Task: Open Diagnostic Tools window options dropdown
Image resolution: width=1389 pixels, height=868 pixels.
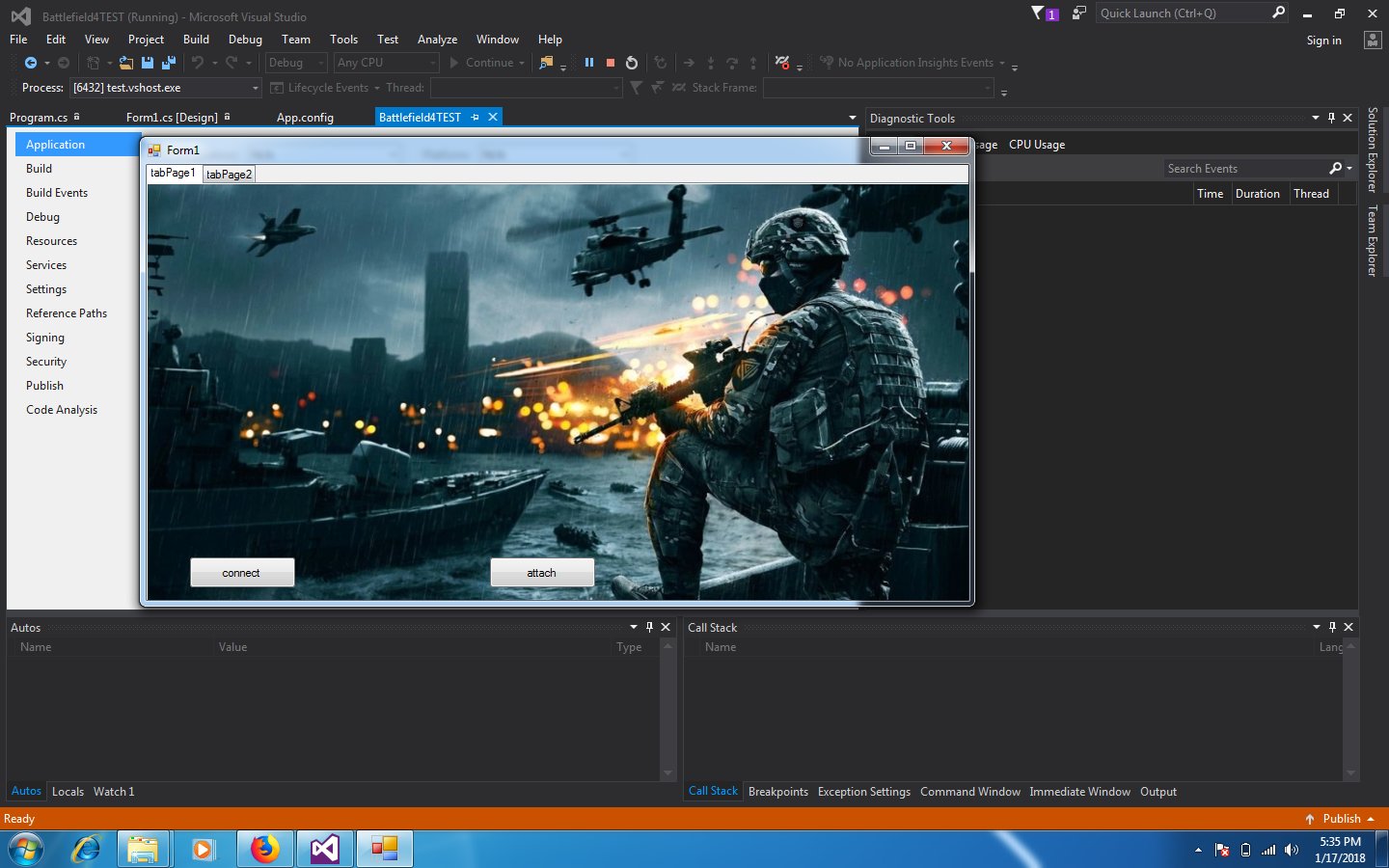Action: pyautogui.click(x=1315, y=118)
